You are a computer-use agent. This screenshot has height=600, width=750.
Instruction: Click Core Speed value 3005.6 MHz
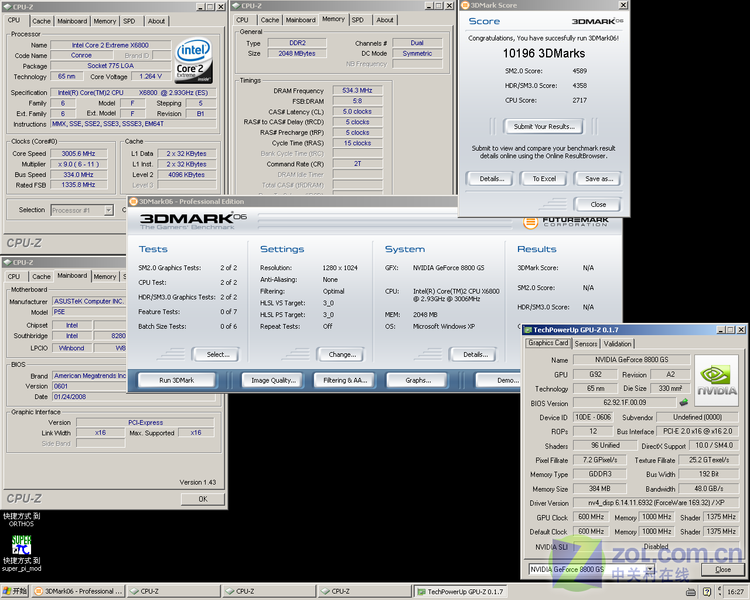[78, 154]
